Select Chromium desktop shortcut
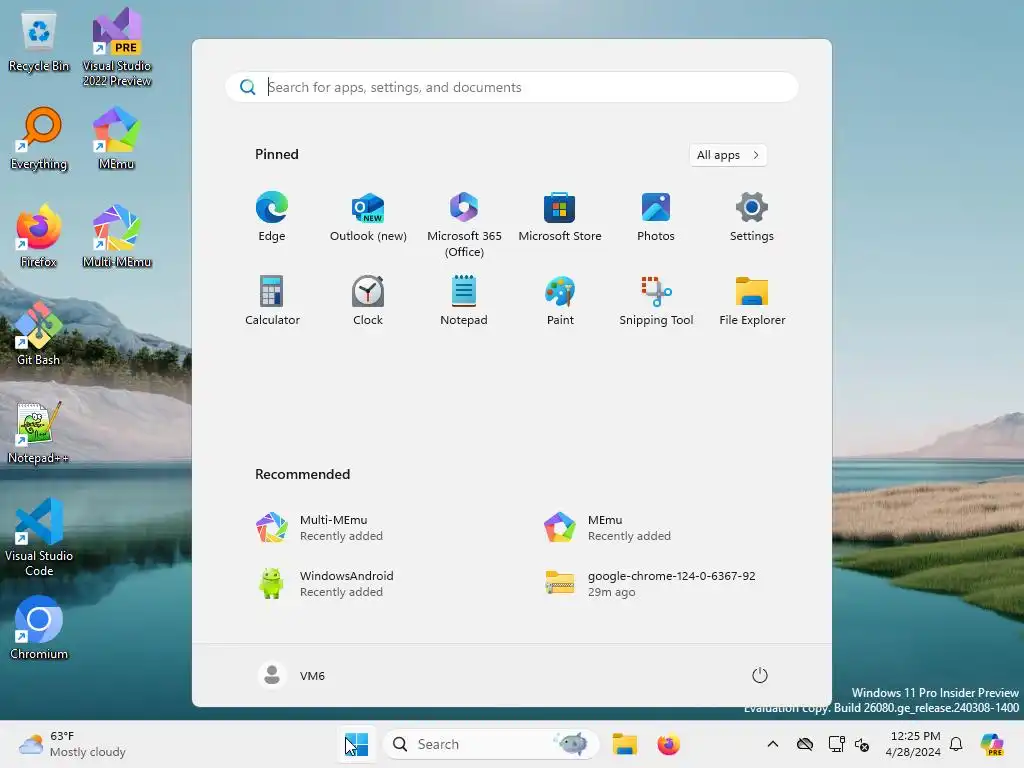The height and width of the screenshot is (768, 1024). 39,628
